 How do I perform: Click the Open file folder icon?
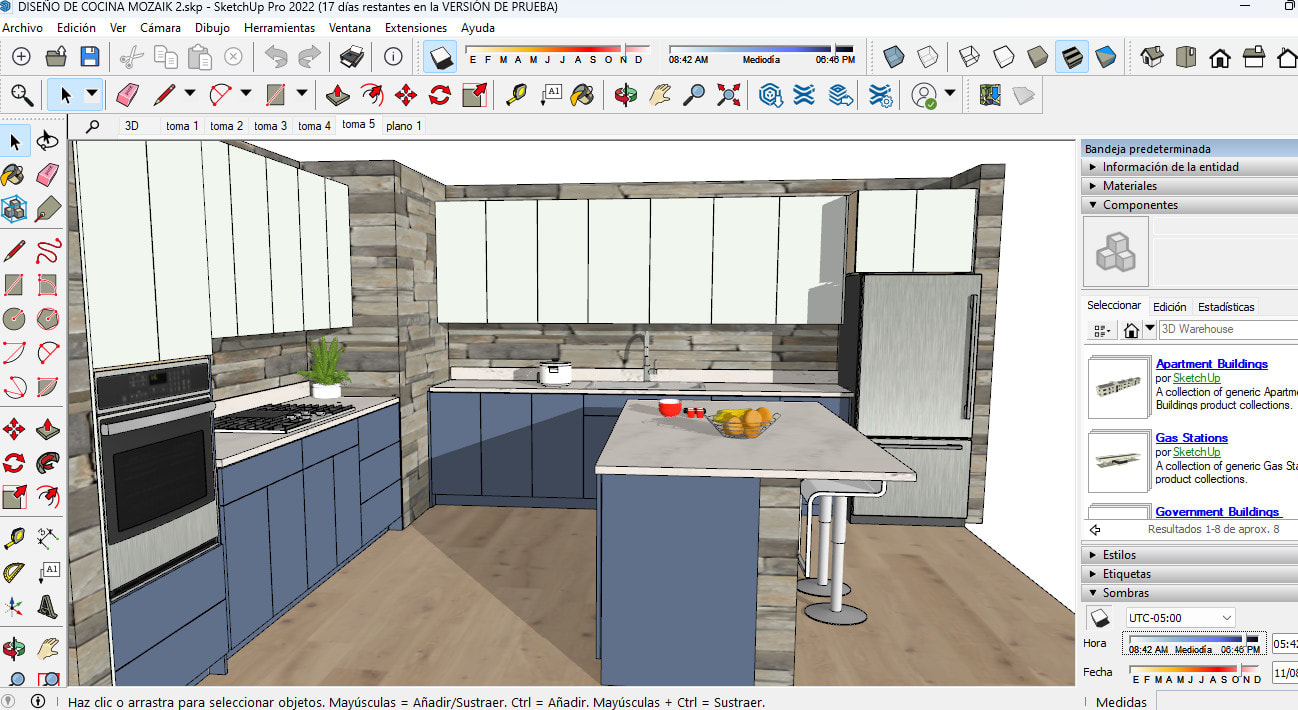[56, 56]
